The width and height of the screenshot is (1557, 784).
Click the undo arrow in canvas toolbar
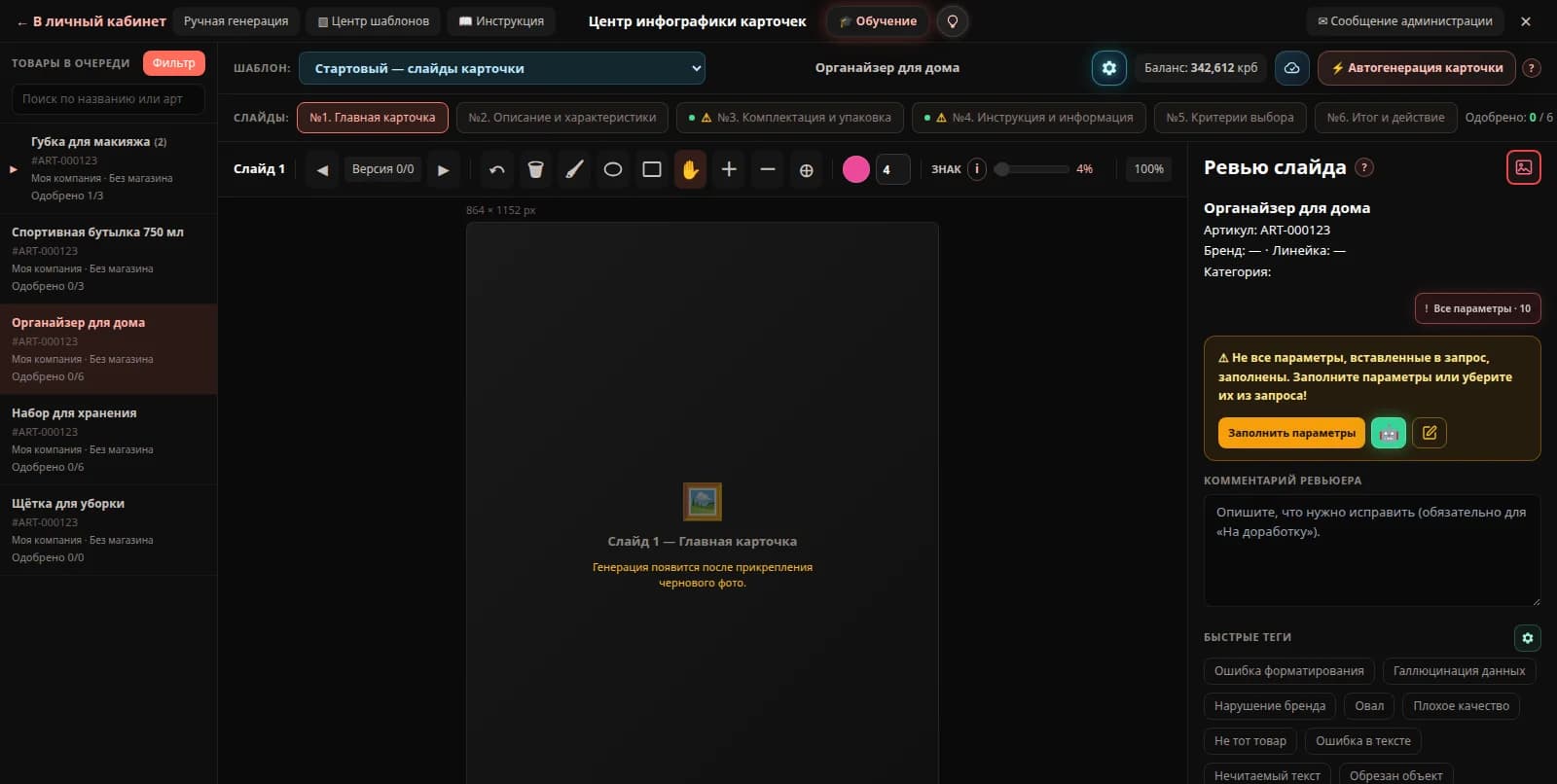coord(497,169)
